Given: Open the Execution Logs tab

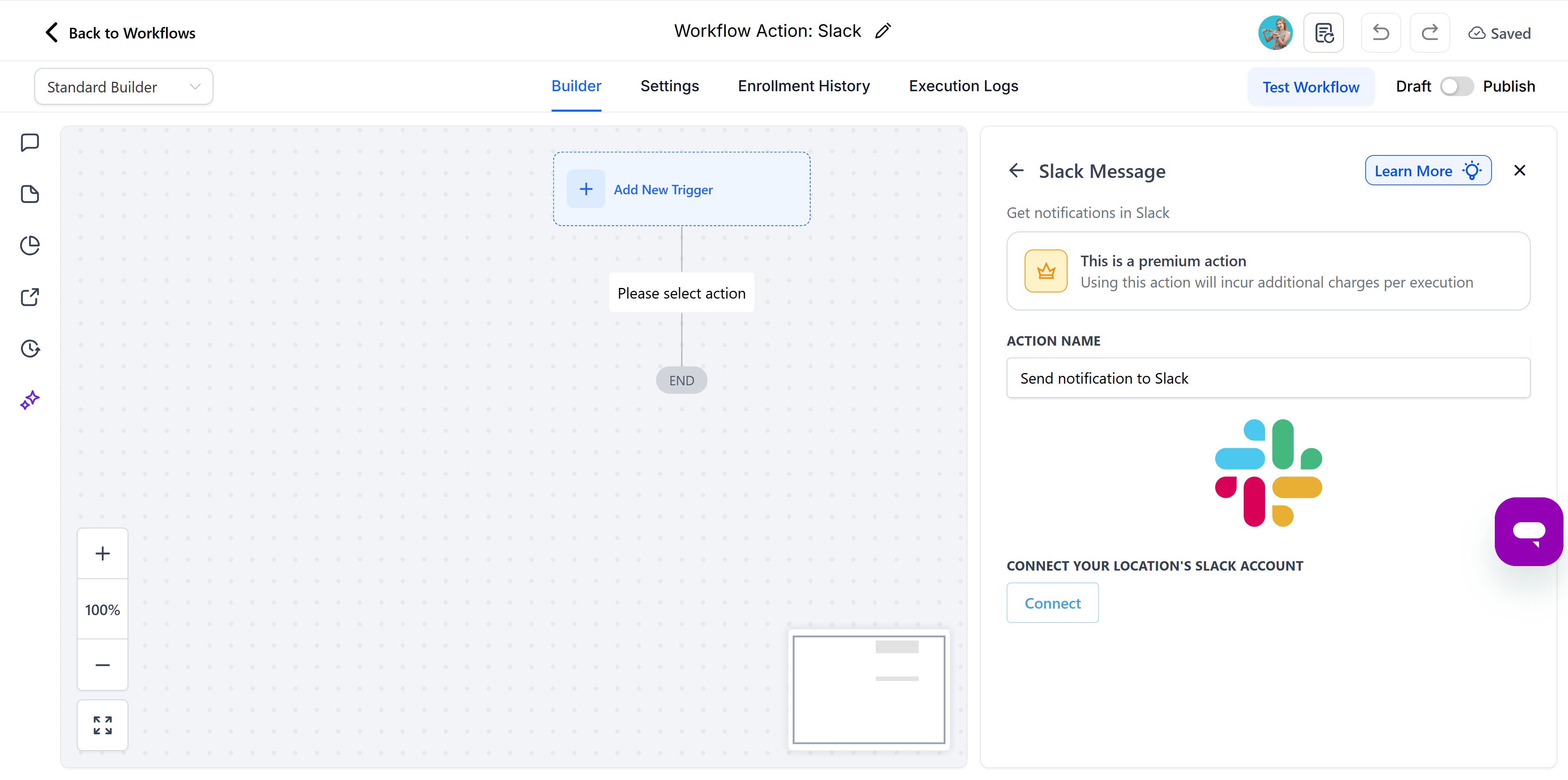Looking at the screenshot, I should click(963, 86).
